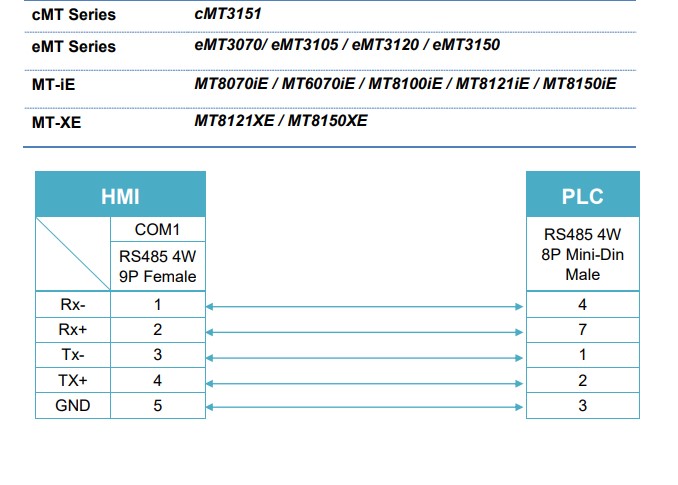
Task: Click the Rx- signal label
Action: coord(73,304)
